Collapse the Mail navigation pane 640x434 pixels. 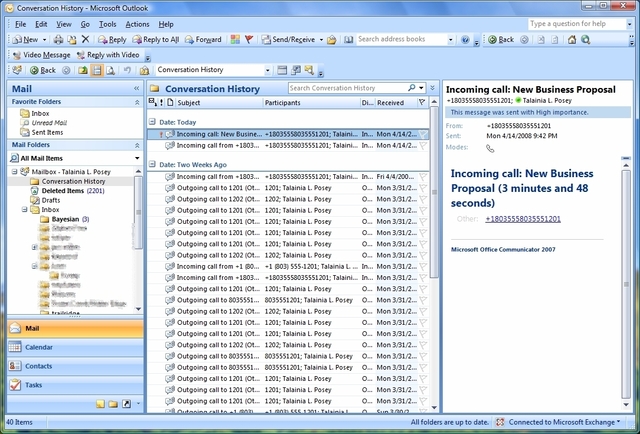click(x=136, y=89)
